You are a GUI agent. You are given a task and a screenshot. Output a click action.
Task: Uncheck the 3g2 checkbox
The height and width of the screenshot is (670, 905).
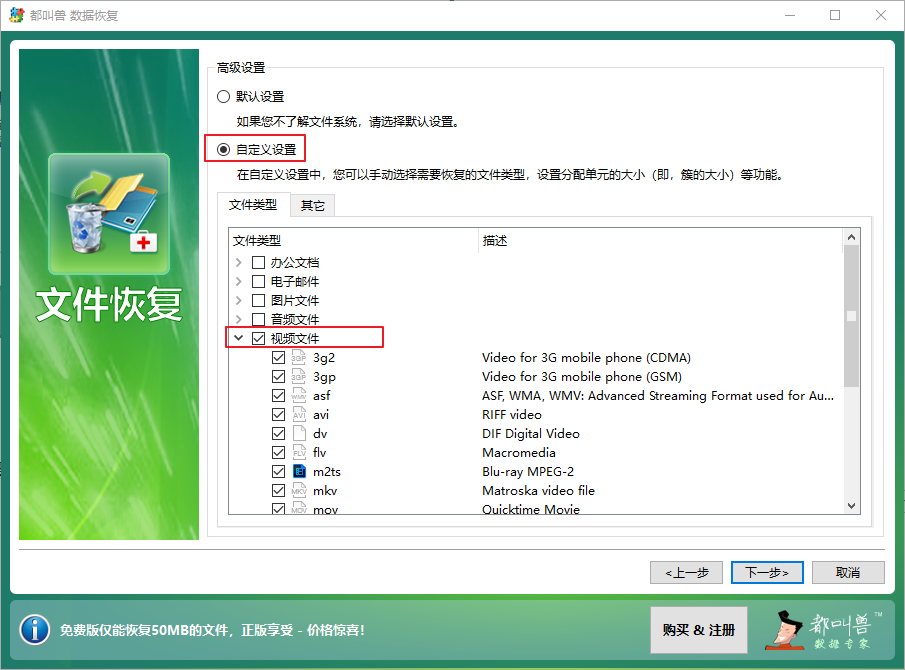tap(278, 357)
